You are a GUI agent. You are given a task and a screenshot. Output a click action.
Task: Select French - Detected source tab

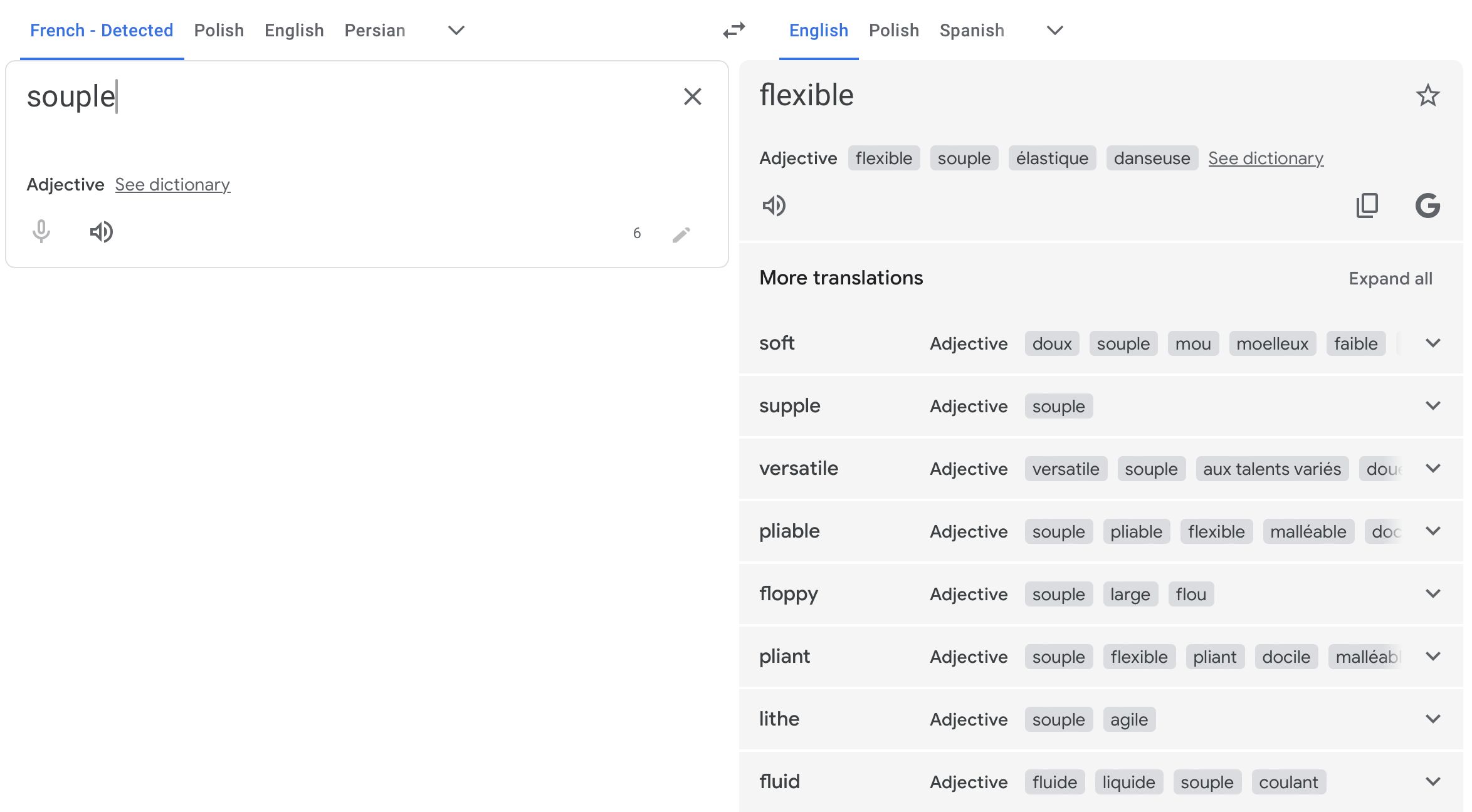coord(102,30)
